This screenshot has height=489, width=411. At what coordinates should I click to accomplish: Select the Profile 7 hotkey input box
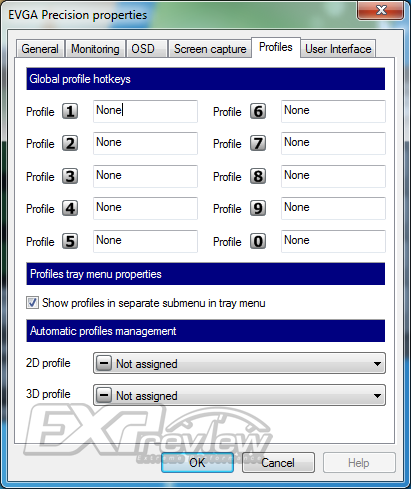[333, 143]
